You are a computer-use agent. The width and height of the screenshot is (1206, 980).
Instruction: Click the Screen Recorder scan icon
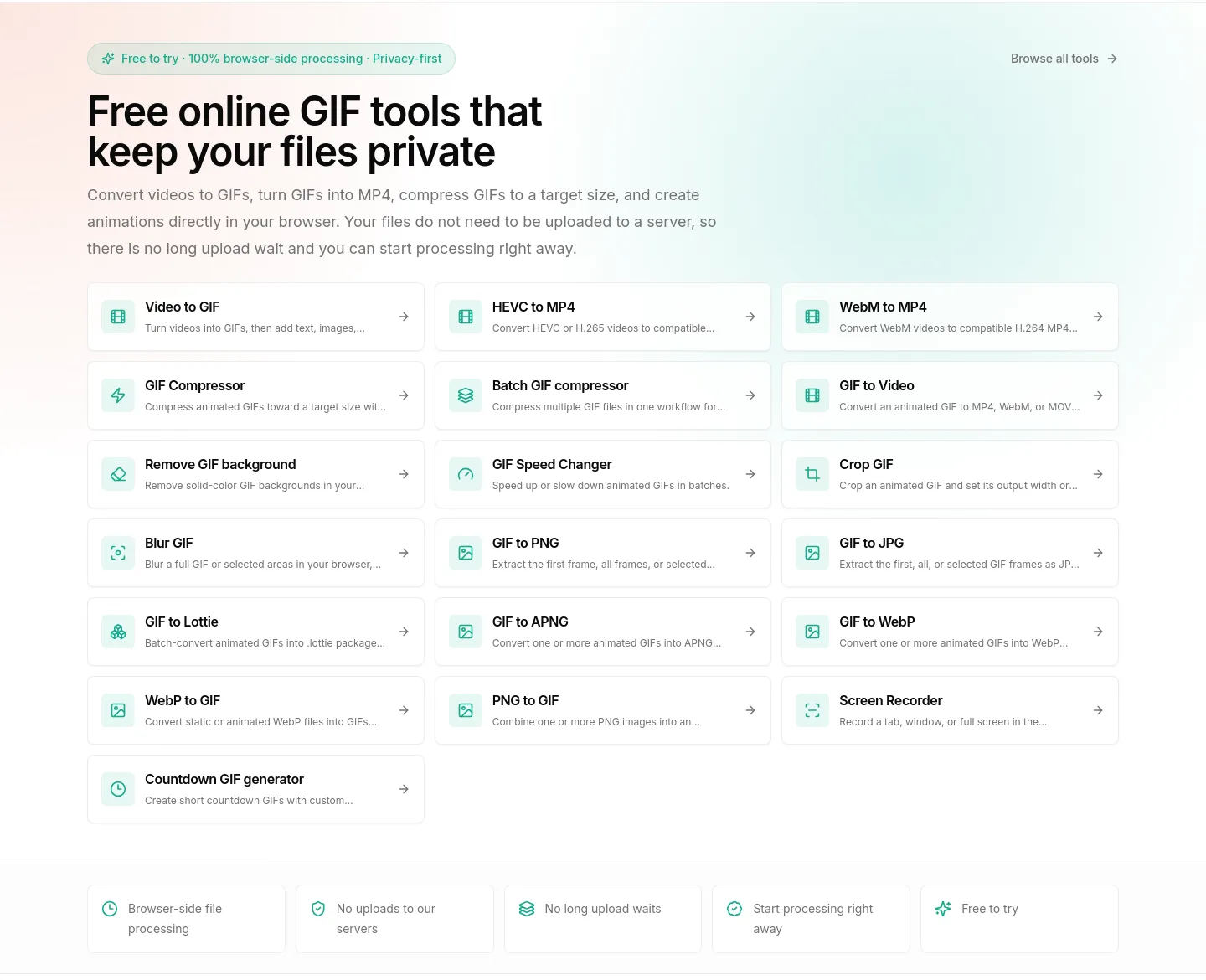click(x=812, y=710)
